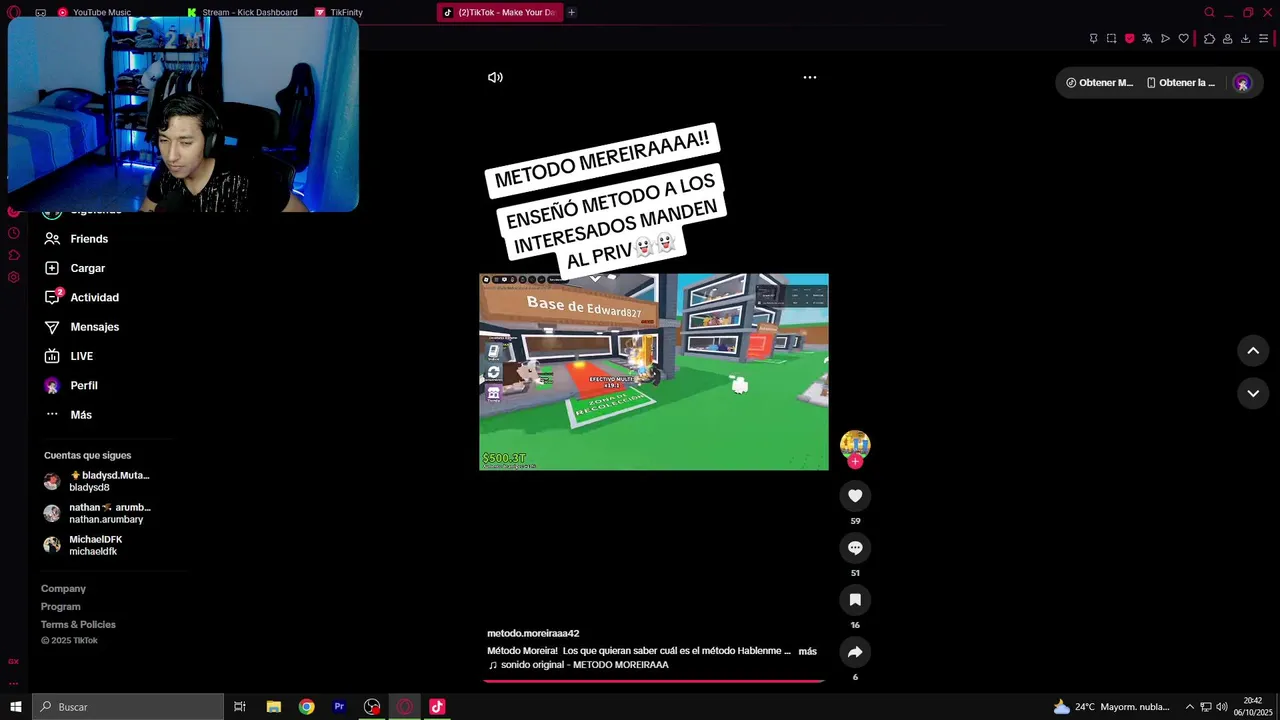
Task: Add page to bookmarks heart icon
Action: 1183,39
